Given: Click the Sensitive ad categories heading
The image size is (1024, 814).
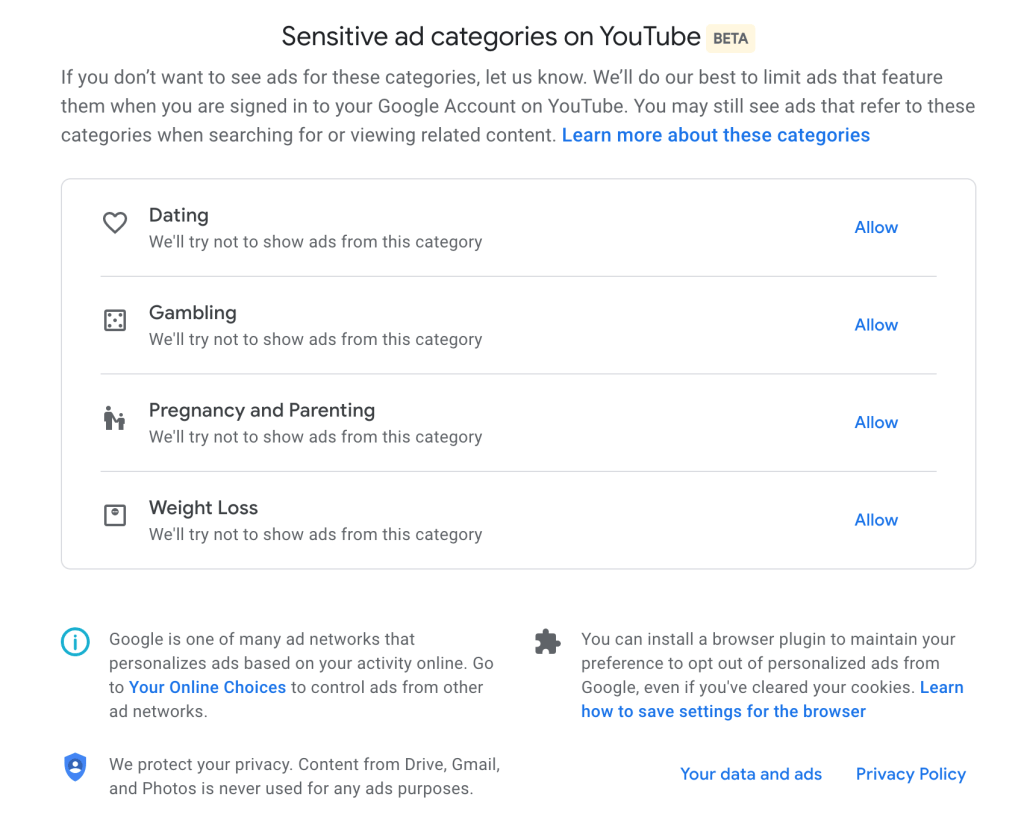Looking at the screenshot, I should pos(491,37).
